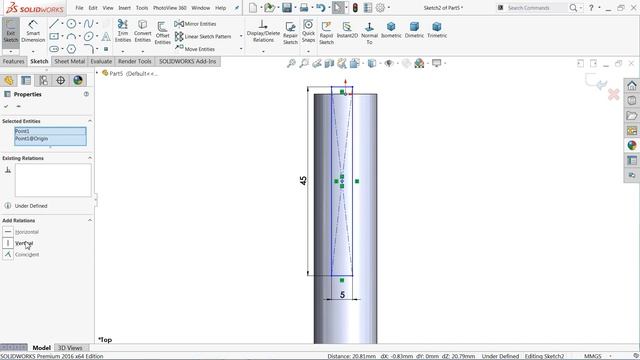Switch to the Evaluate tab
The width and height of the screenshot is (640, 360).
[101, 61]
